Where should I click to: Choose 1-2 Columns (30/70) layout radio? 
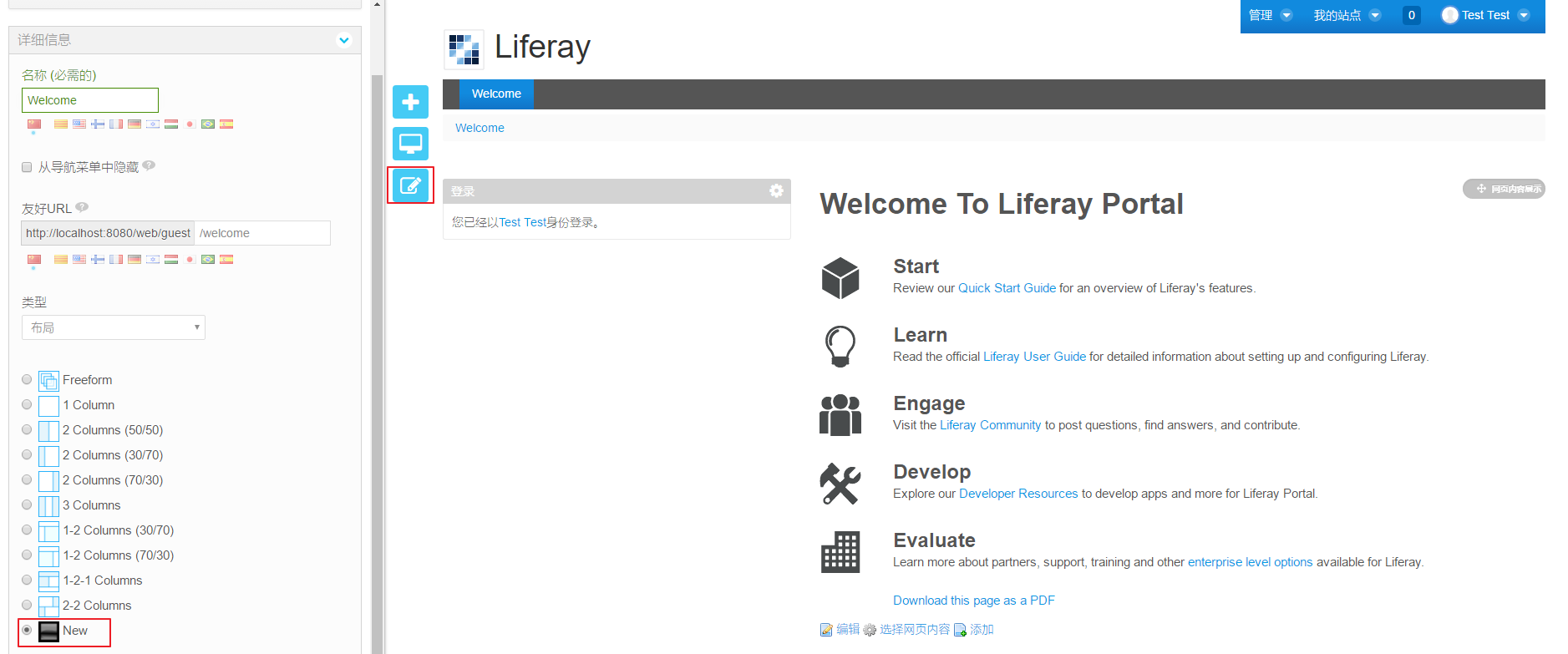(x=27, y=530)
